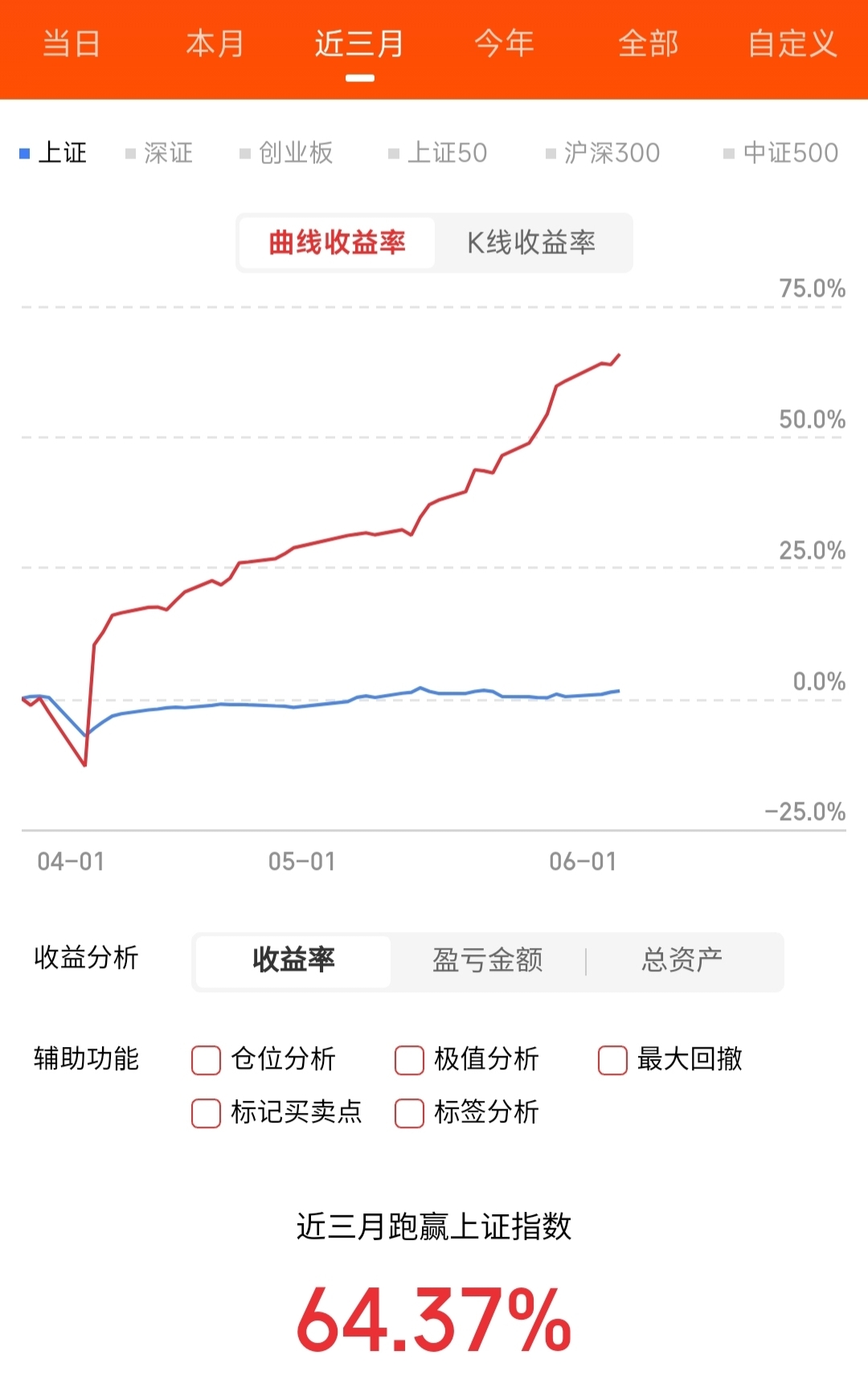The width and height of the screenshot is (868, 1396).
Task: Switch benchmark to 上证50
Action: (438, 153)
